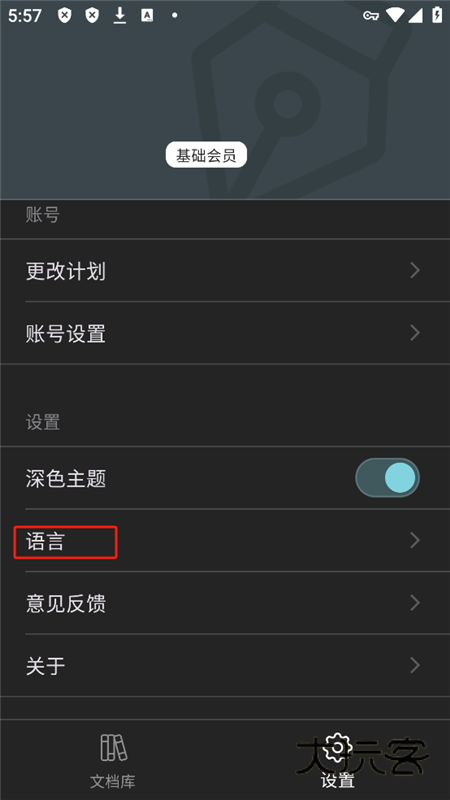This screenshot has height=800, width=450.
Task: Tap the 设置 gear icon
Action: 337,746
